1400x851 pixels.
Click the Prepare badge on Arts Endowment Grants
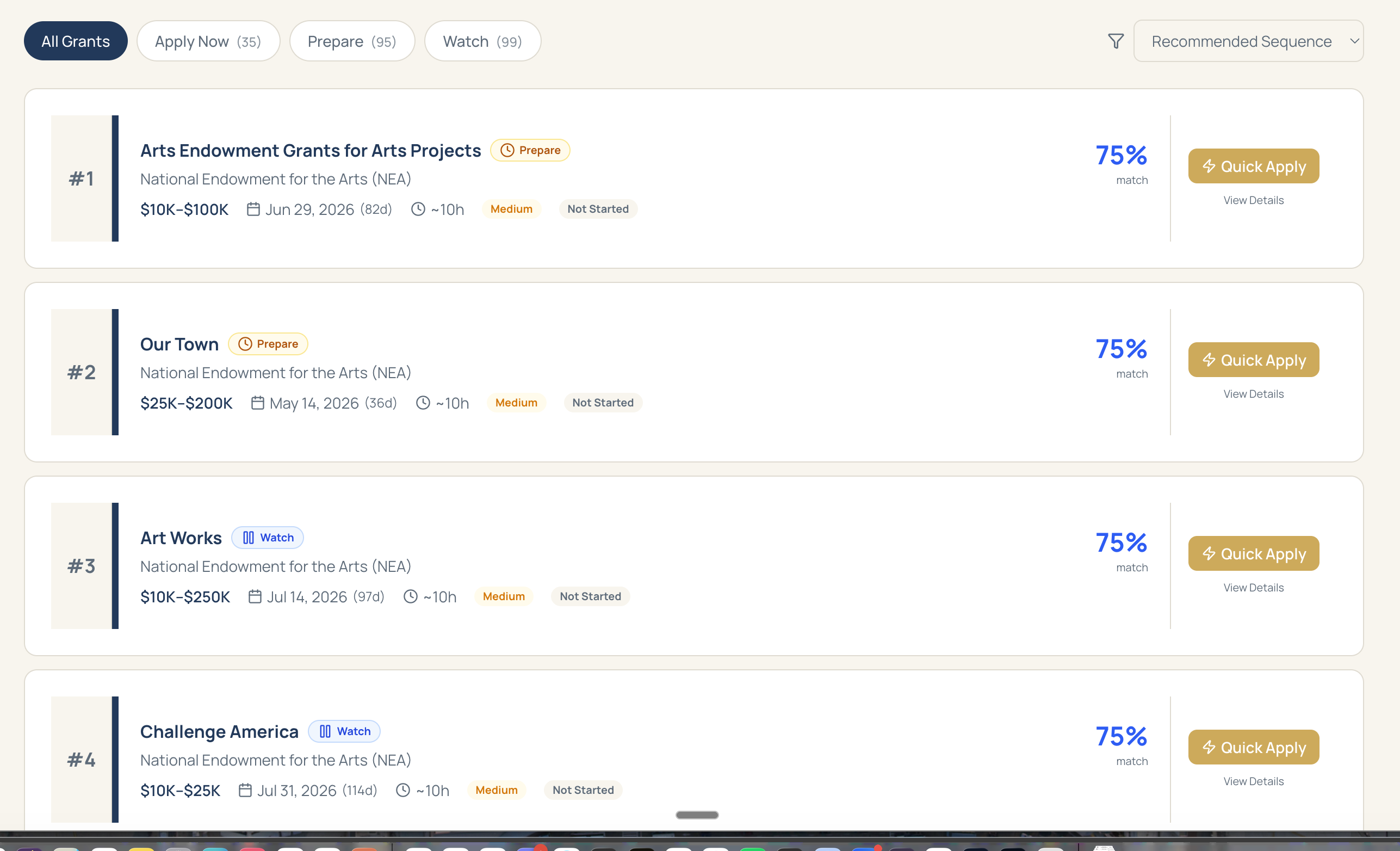tap(530, 151)
